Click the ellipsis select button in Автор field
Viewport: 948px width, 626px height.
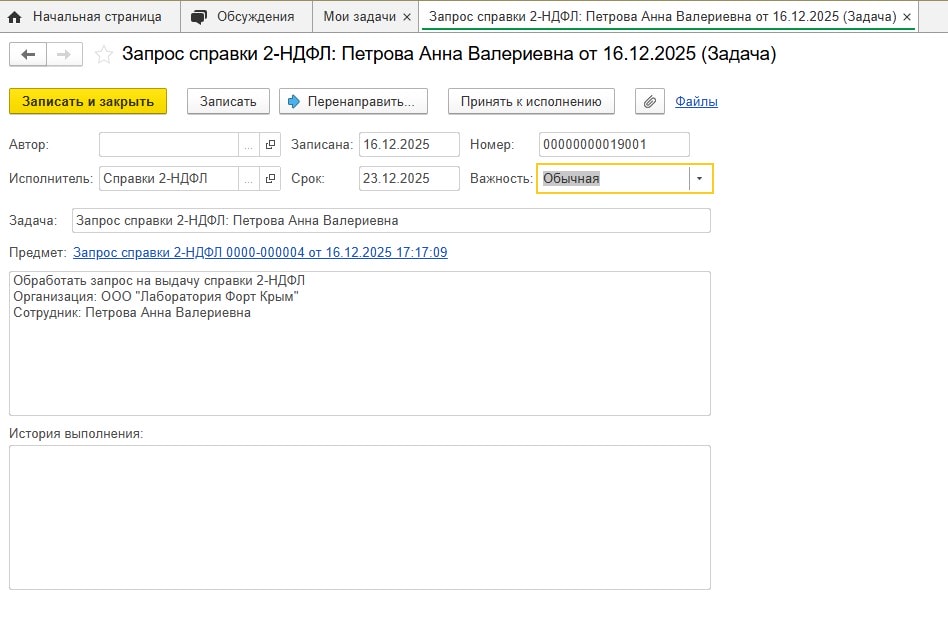pos(249,145)
